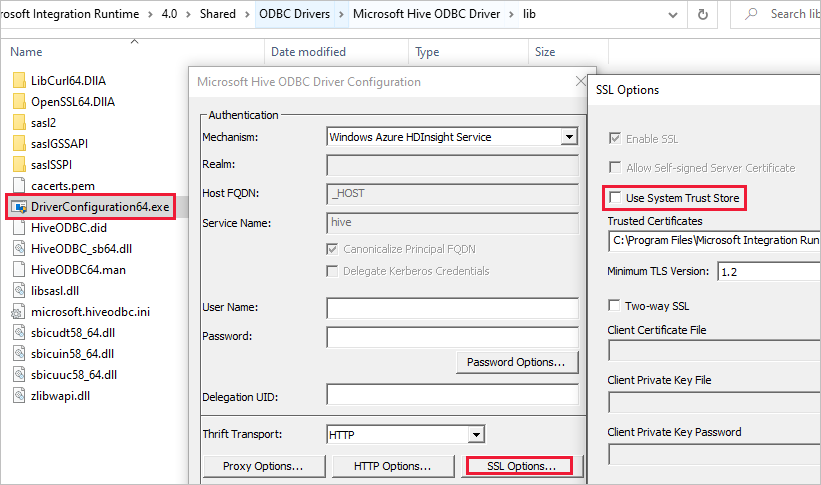Click the Client Private Key File field

coord(714,402)
